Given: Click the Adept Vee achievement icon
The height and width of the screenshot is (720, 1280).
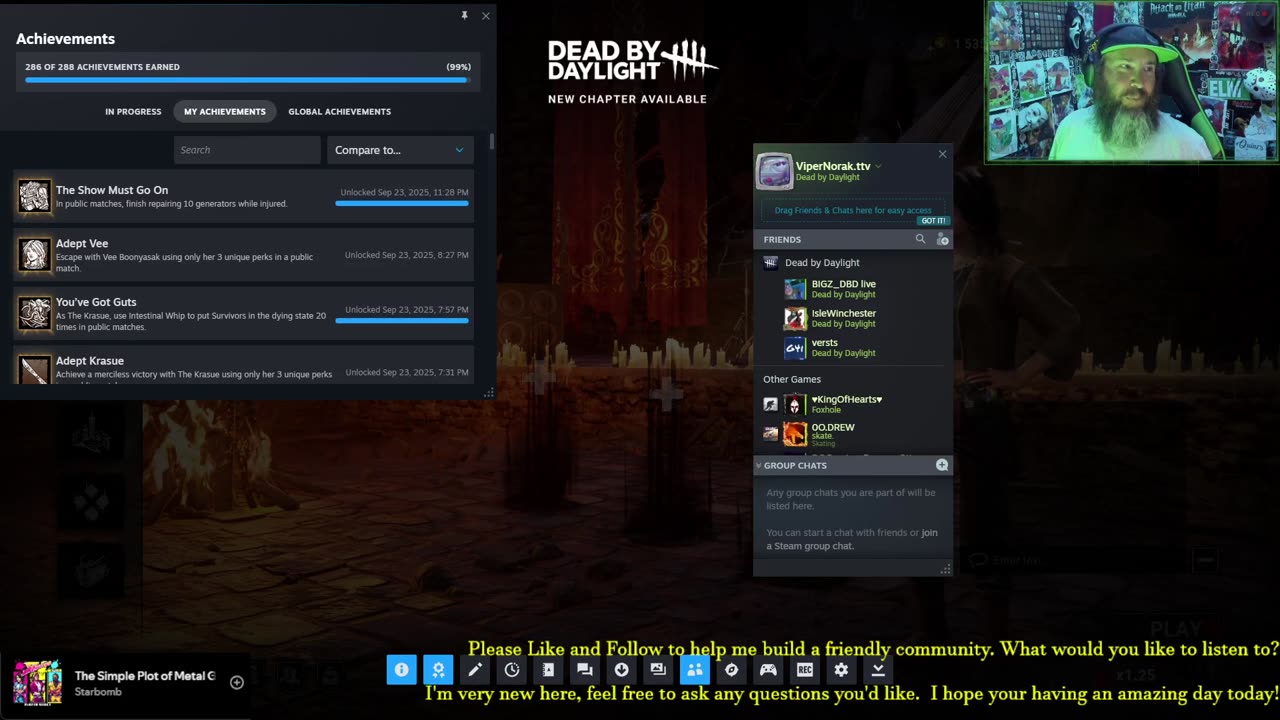Looking at the screenshot, I should pos(34,255).
